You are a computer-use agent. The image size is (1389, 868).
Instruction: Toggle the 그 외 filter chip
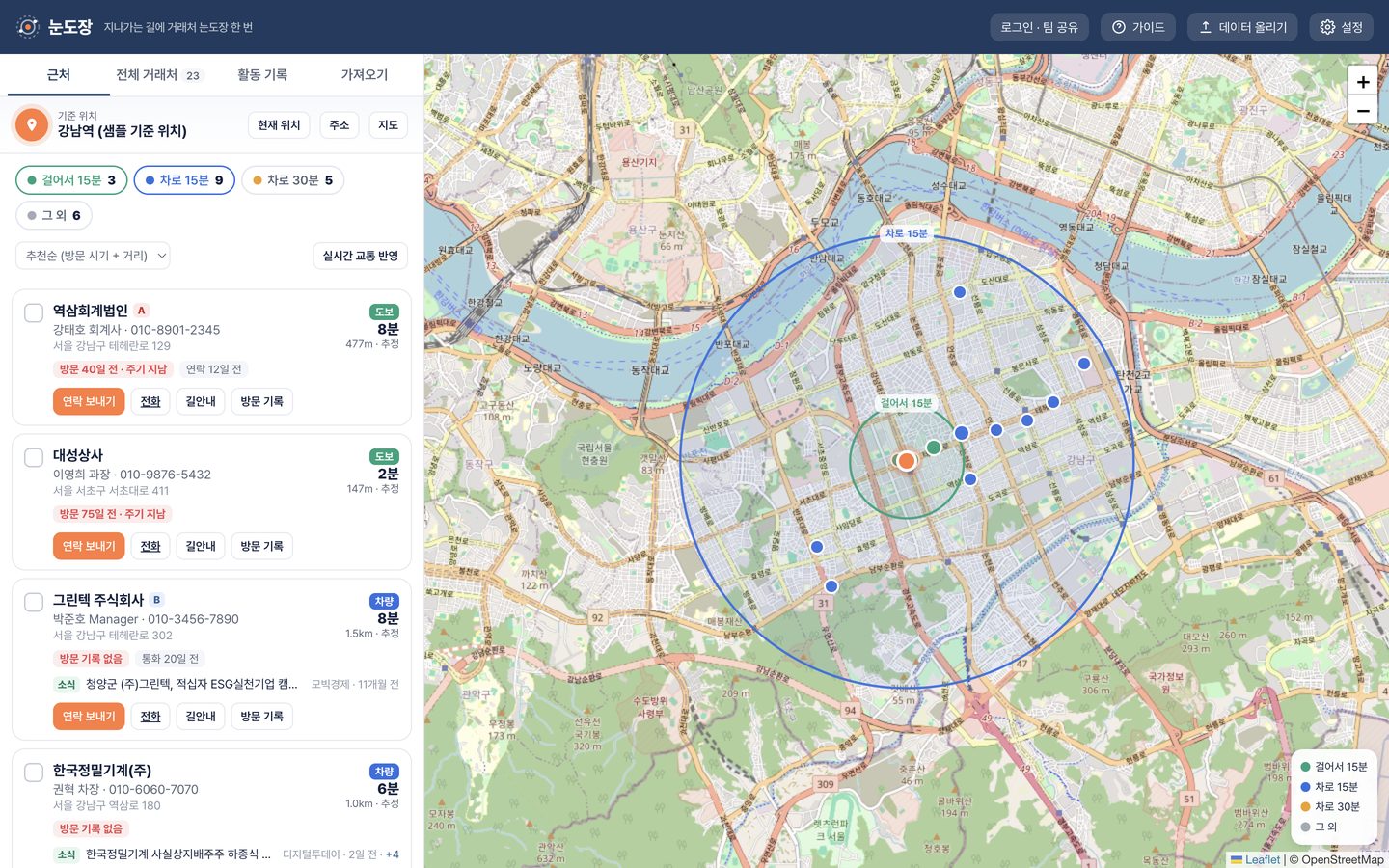54,215
